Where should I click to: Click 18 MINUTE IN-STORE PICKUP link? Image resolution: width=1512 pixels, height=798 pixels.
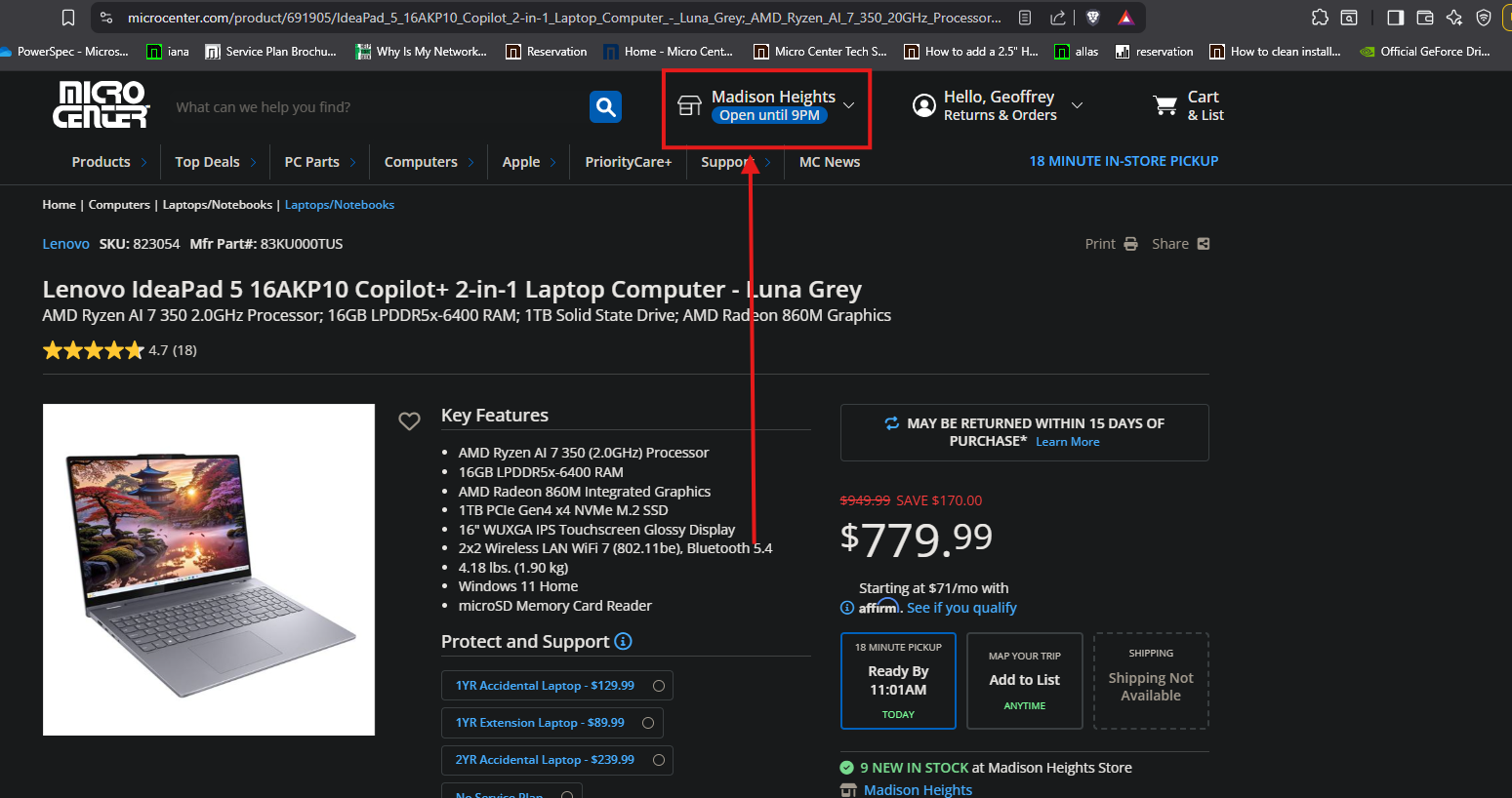click(x=1124, y=161)
